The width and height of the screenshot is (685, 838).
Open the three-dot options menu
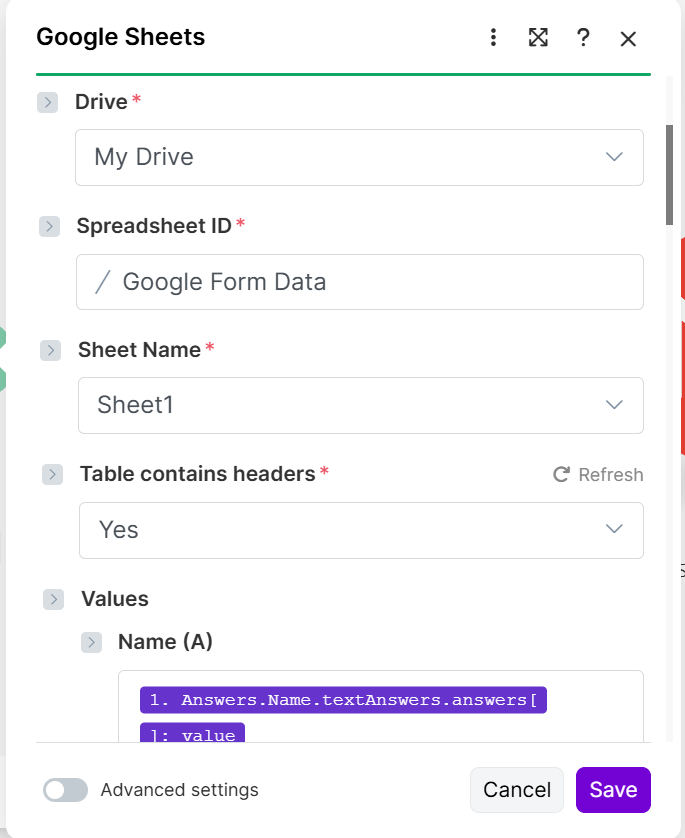[493, 37]
